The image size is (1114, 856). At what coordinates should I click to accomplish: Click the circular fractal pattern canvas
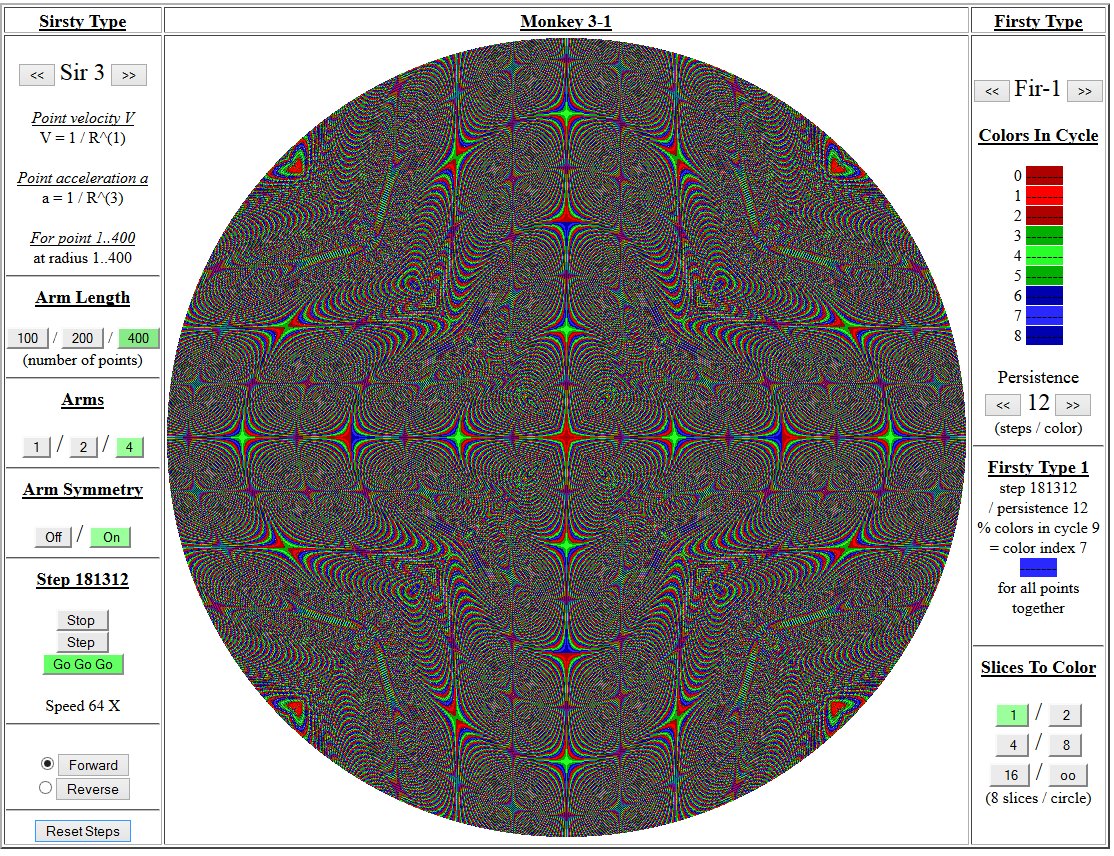click(566, 437)
